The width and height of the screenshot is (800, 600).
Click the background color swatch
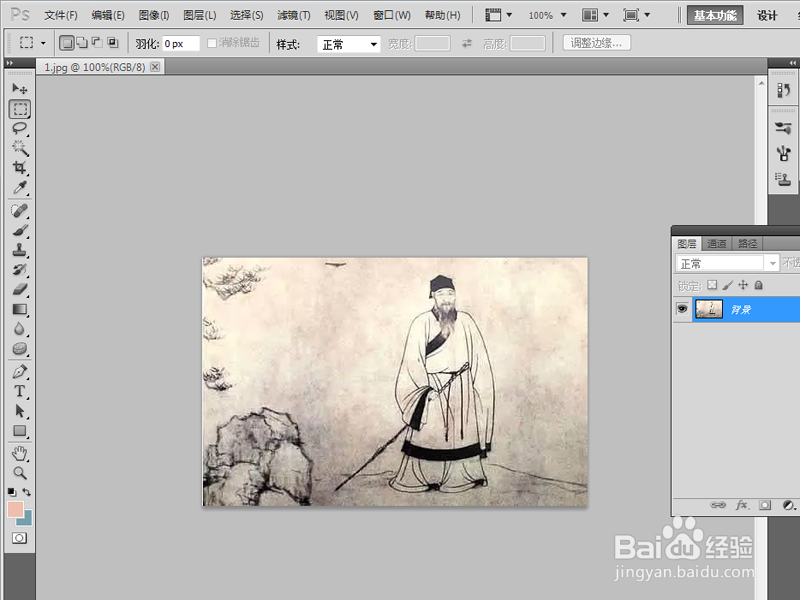pos(27,520)
